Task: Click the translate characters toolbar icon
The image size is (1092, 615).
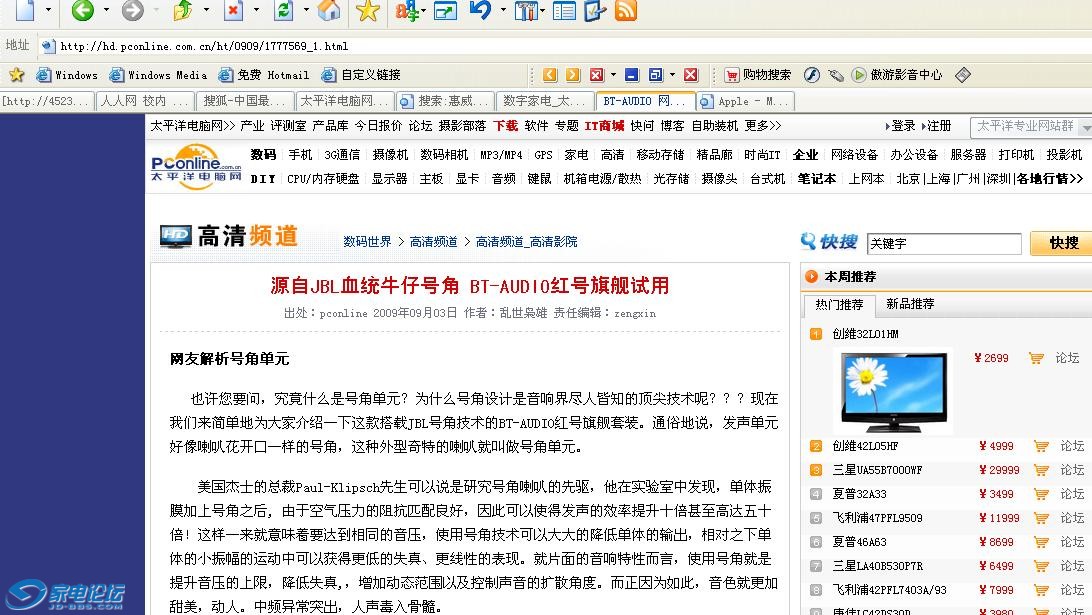Action: pos(408,10)
